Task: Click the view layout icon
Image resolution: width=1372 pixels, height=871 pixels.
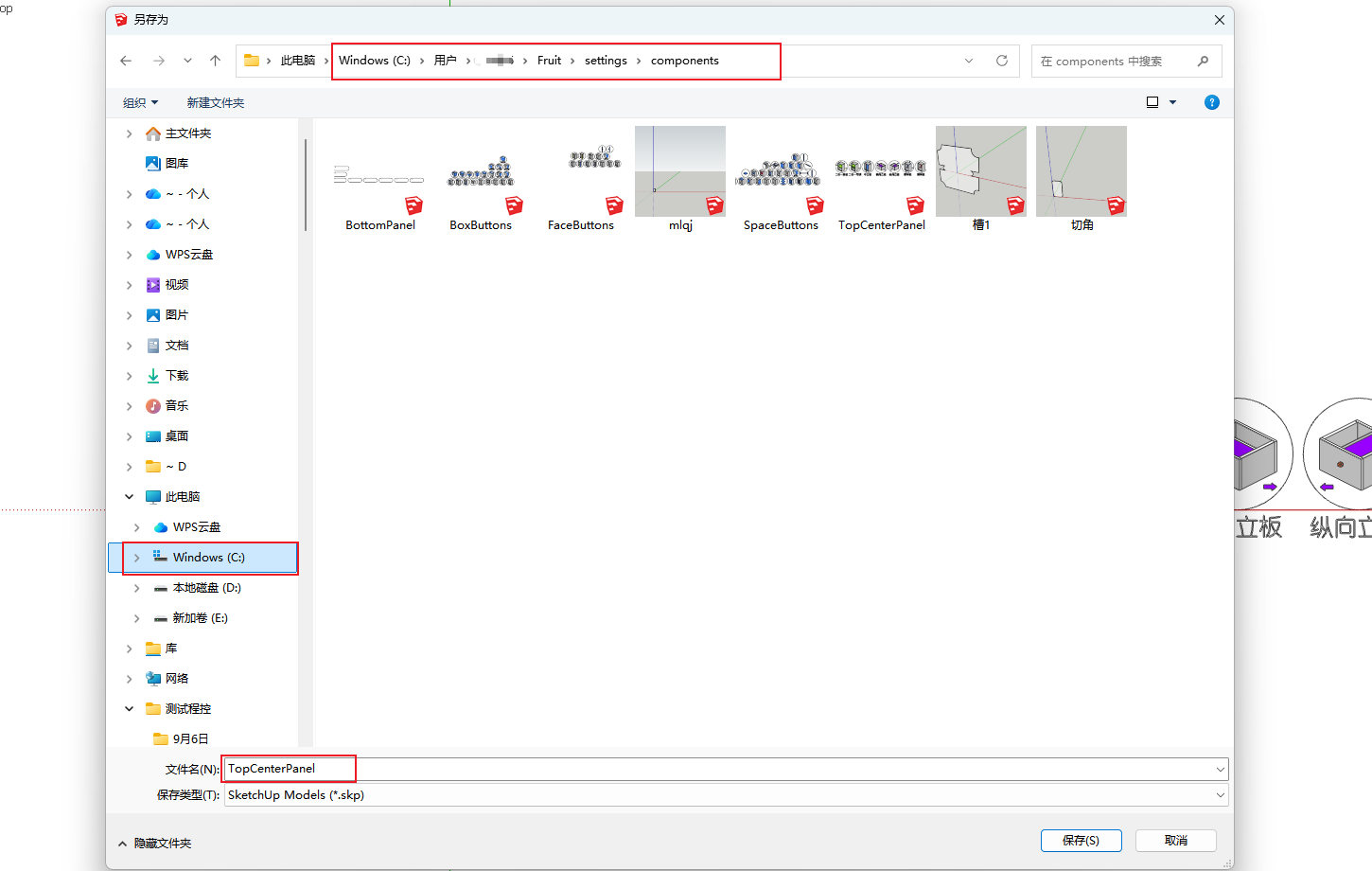Action: (1152, 102)
